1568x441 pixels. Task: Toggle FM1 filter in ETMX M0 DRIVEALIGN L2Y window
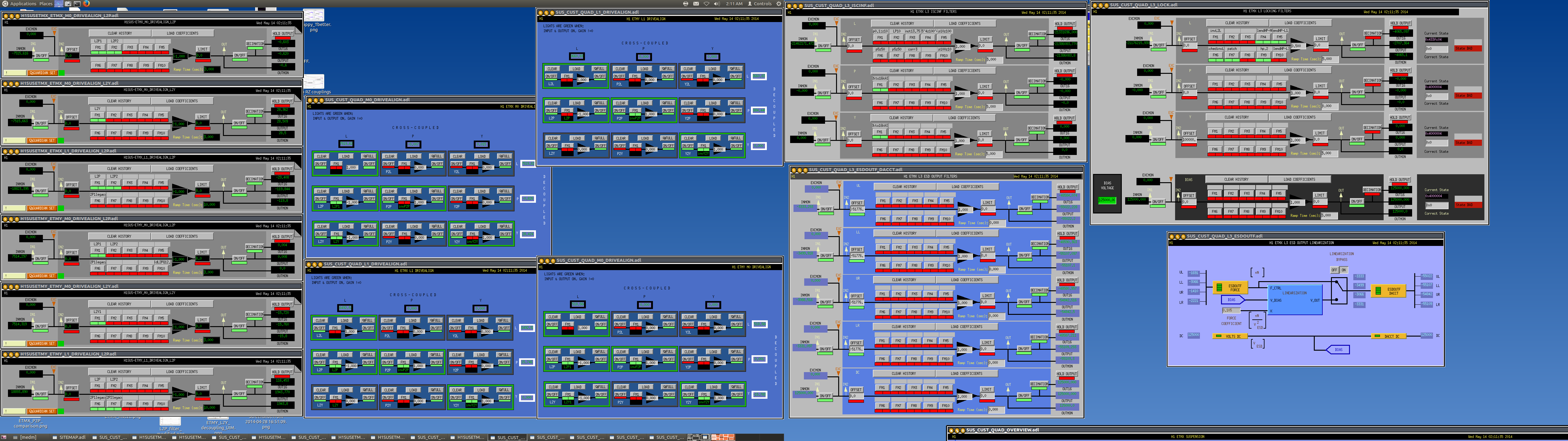(97, 115)
